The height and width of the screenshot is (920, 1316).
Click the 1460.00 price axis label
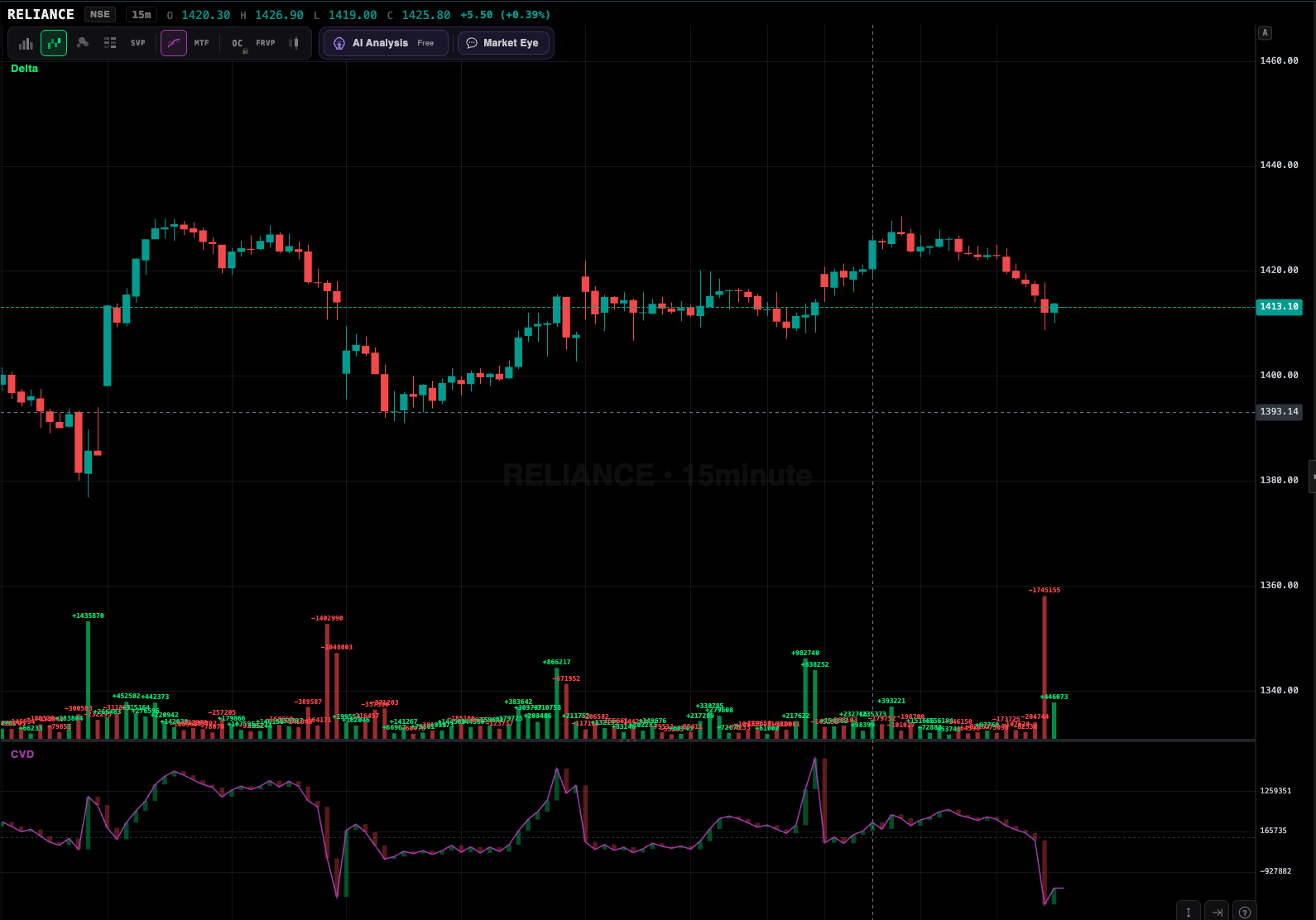tap(1279, 60)
